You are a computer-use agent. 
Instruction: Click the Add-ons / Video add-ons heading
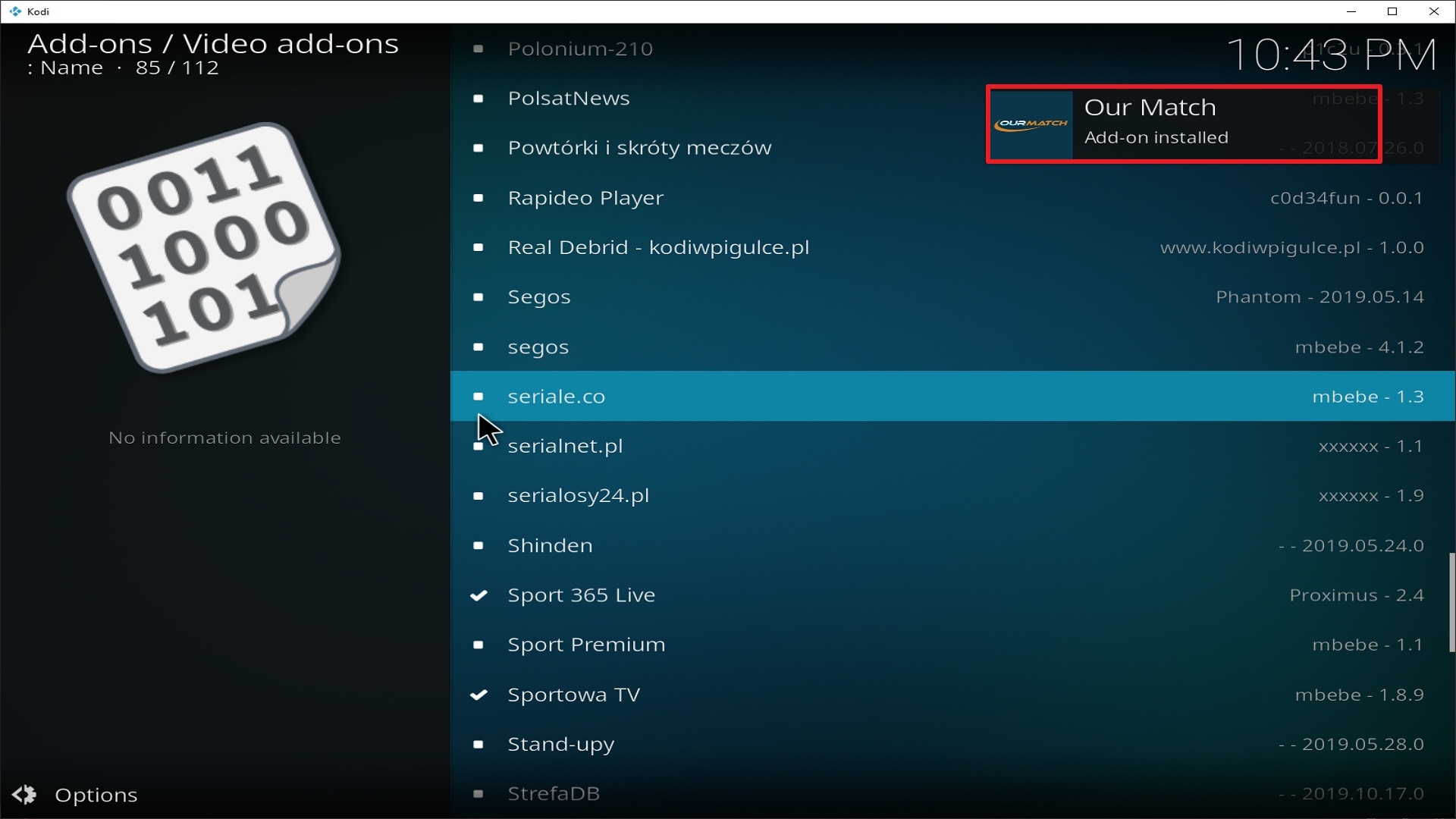(x=213, y=44)
